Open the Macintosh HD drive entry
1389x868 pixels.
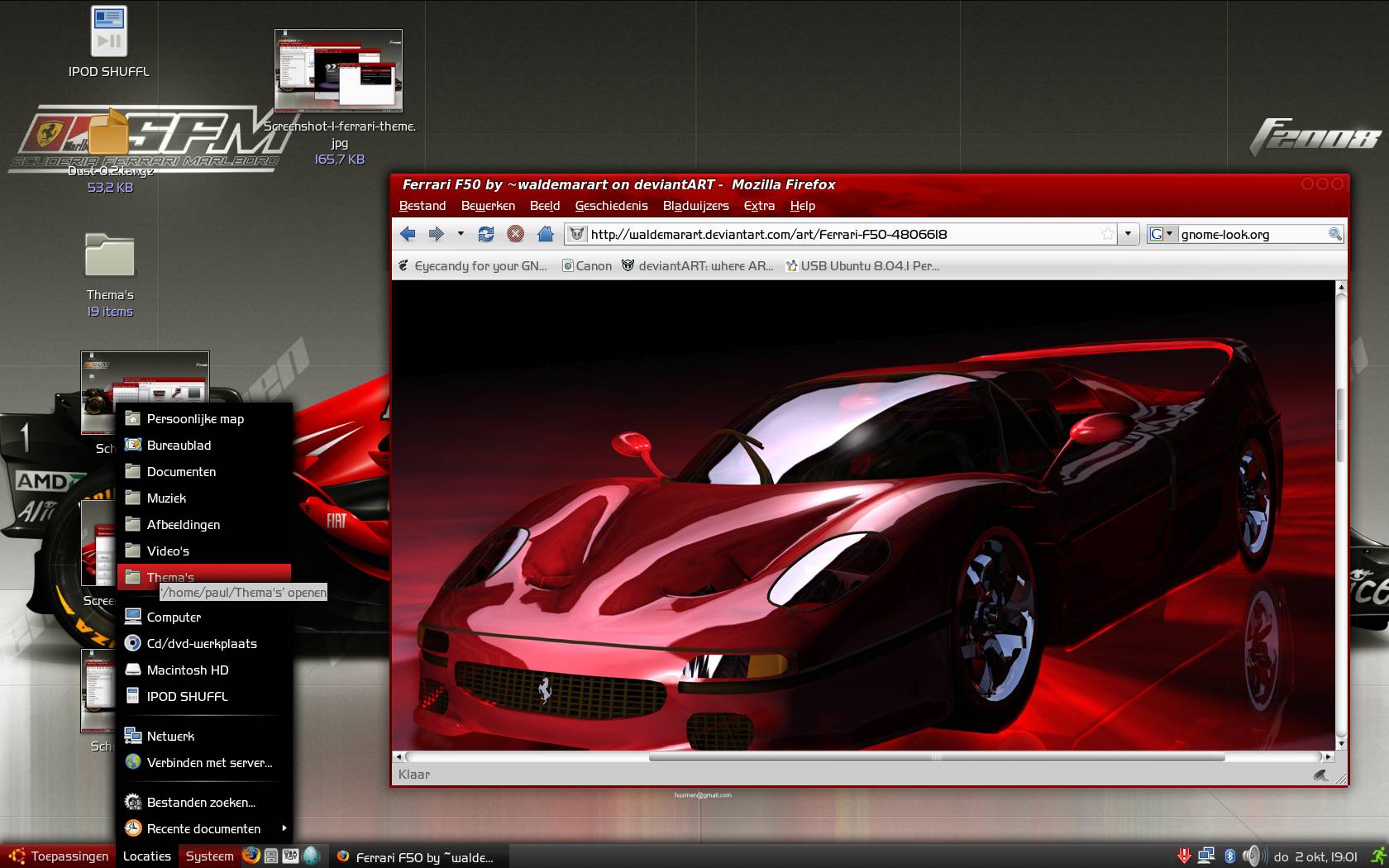[x=204, y=670]
